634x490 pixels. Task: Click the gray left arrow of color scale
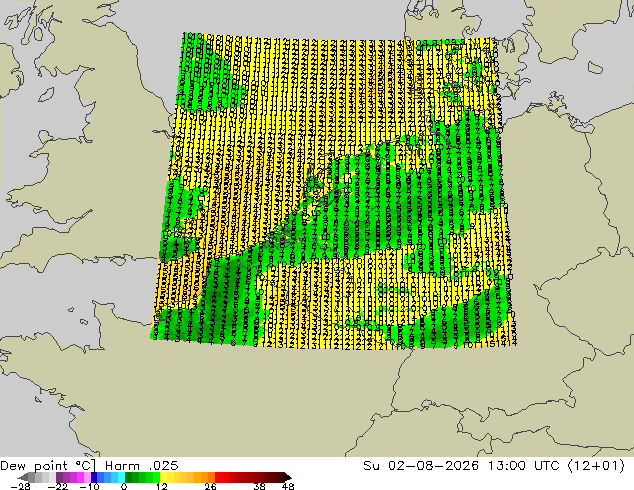coord(23,477)
